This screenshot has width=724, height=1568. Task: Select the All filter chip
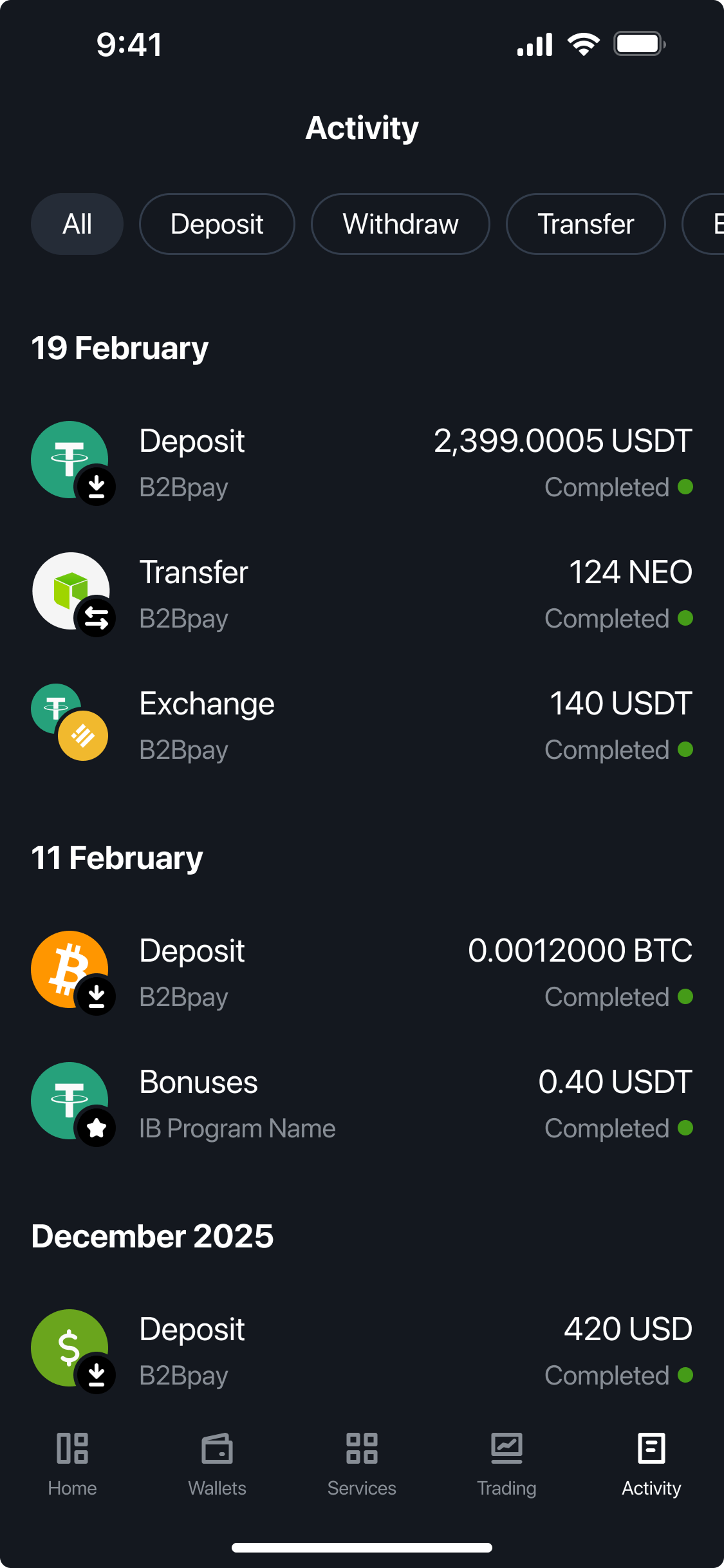77,224
